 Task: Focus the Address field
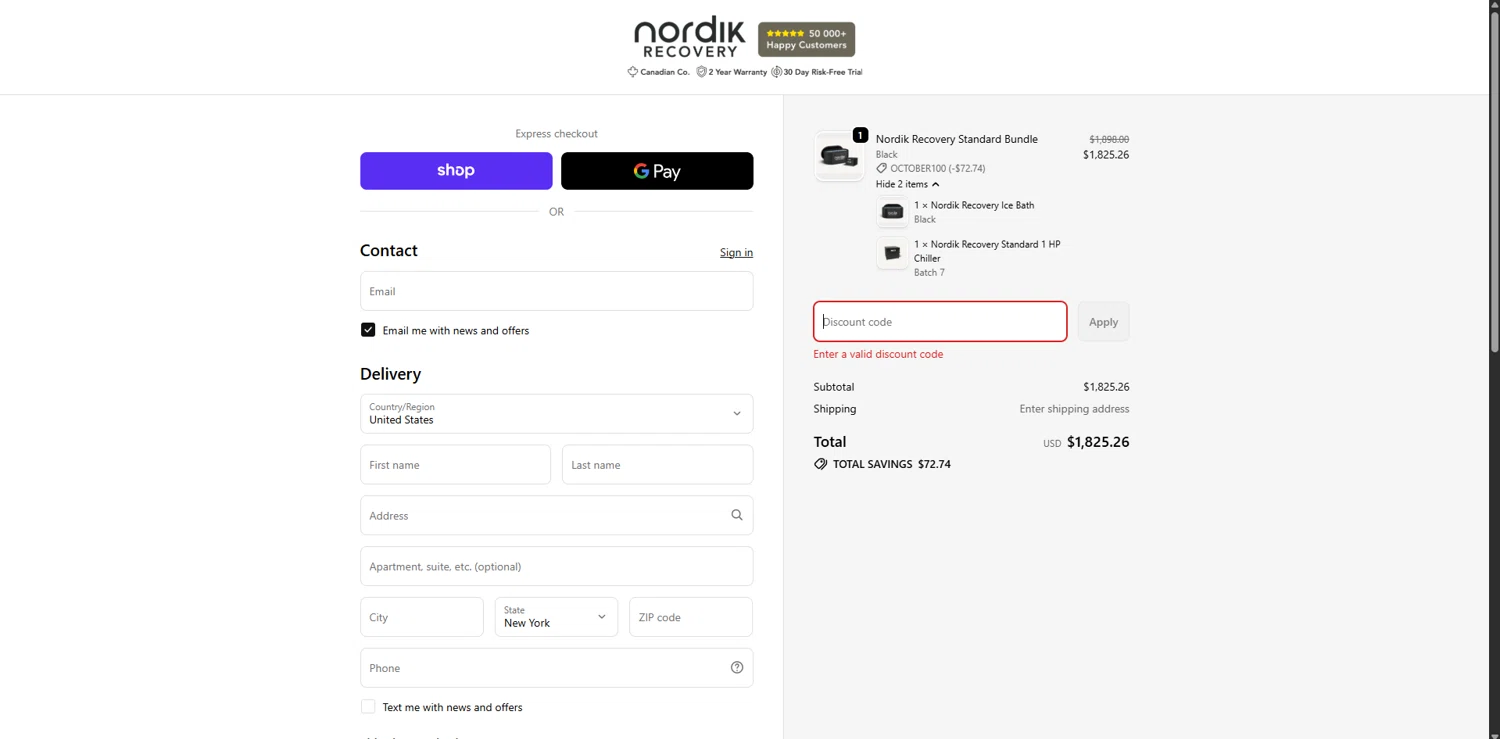pos(556,516)
